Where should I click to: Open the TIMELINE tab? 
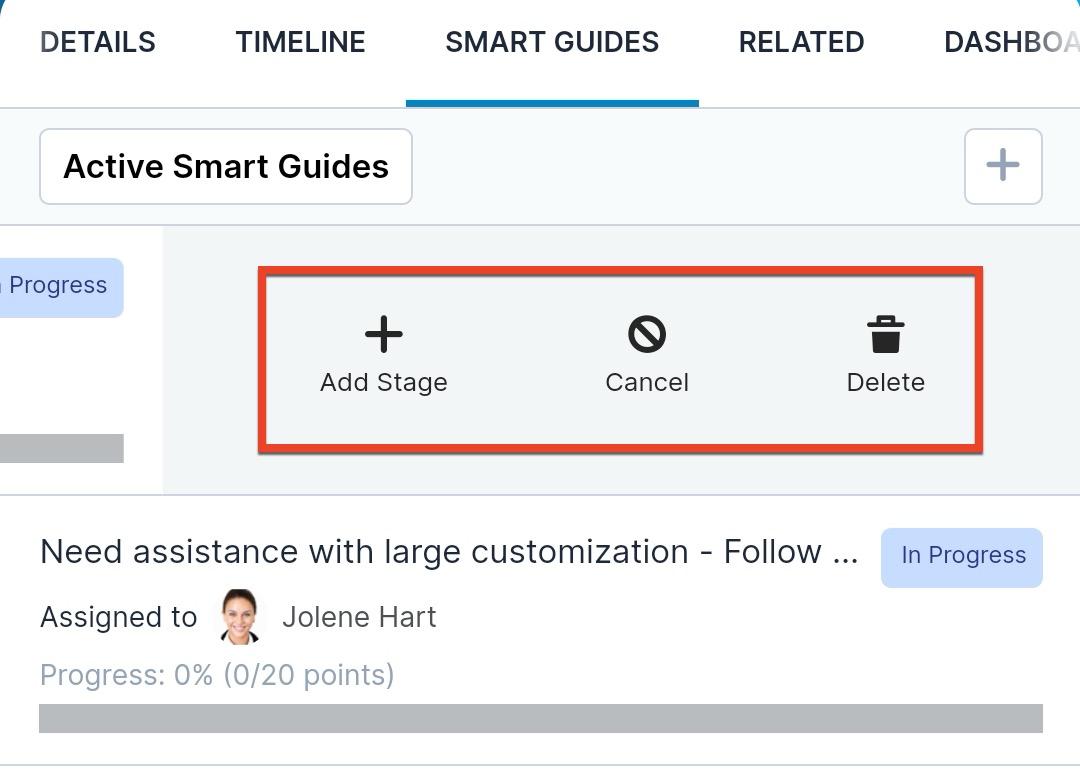point(299,42)
